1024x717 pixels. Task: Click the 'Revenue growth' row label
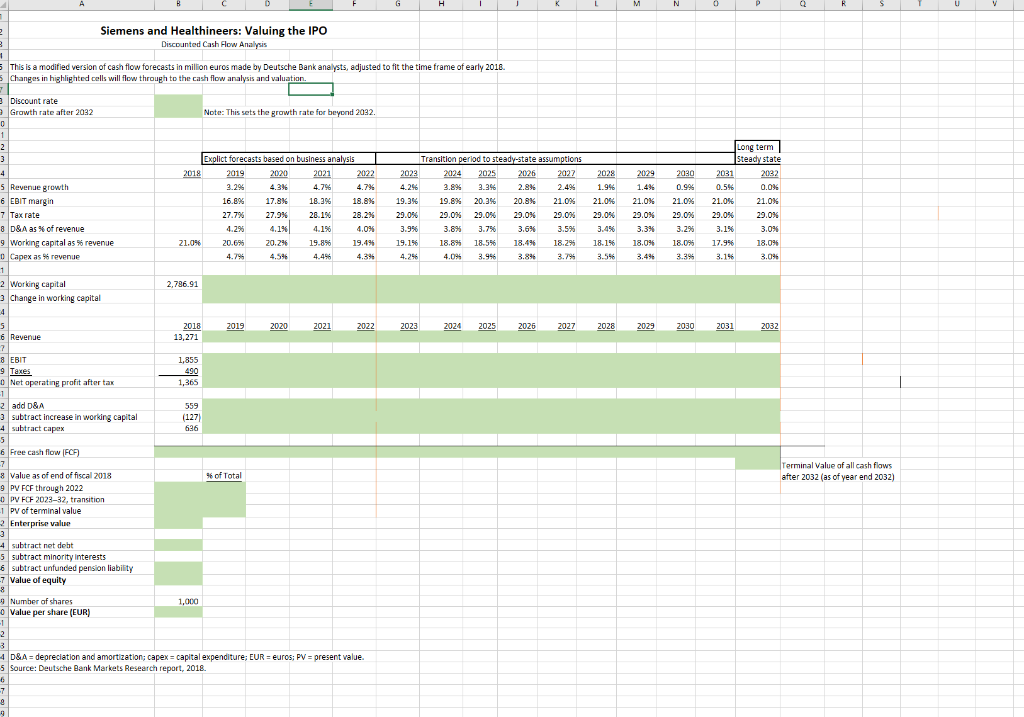point(39,187)
